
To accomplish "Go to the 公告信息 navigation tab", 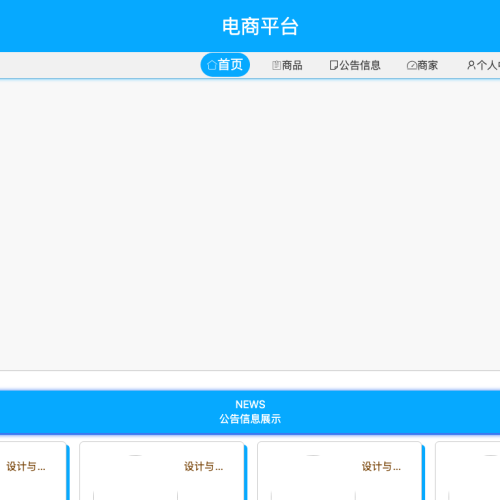I will (x=355, y=65).
